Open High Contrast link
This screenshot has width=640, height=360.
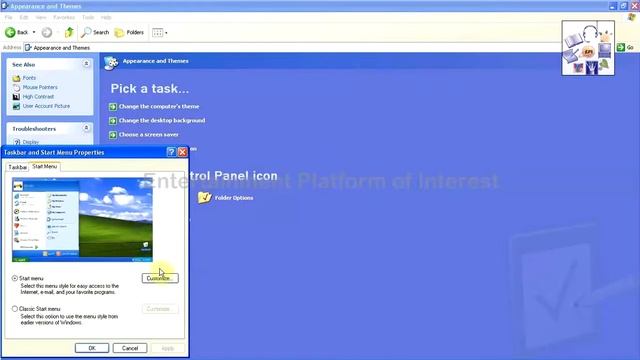tap(38, 96)
